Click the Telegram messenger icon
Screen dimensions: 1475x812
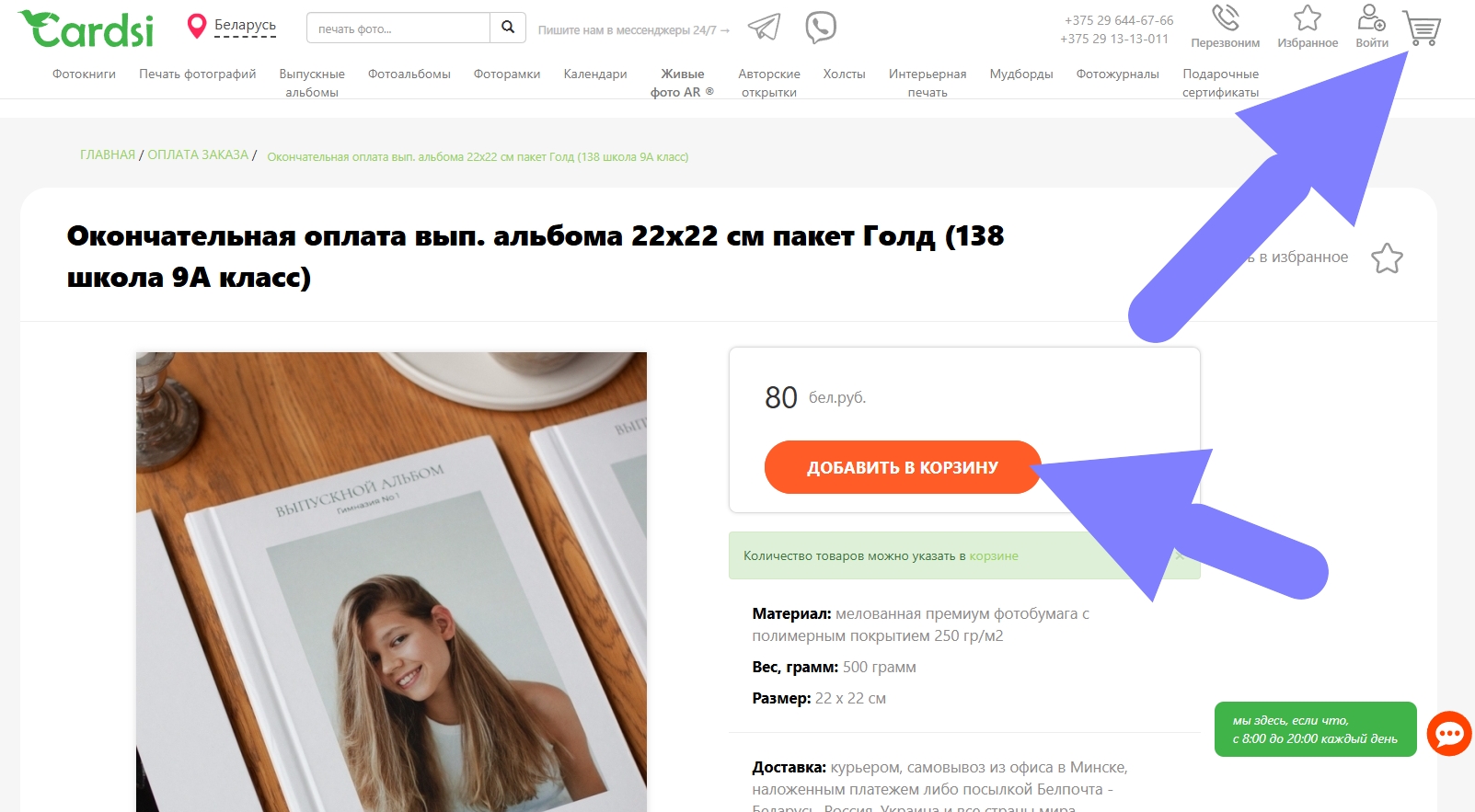pyautogui.click(x=764, y=28)
